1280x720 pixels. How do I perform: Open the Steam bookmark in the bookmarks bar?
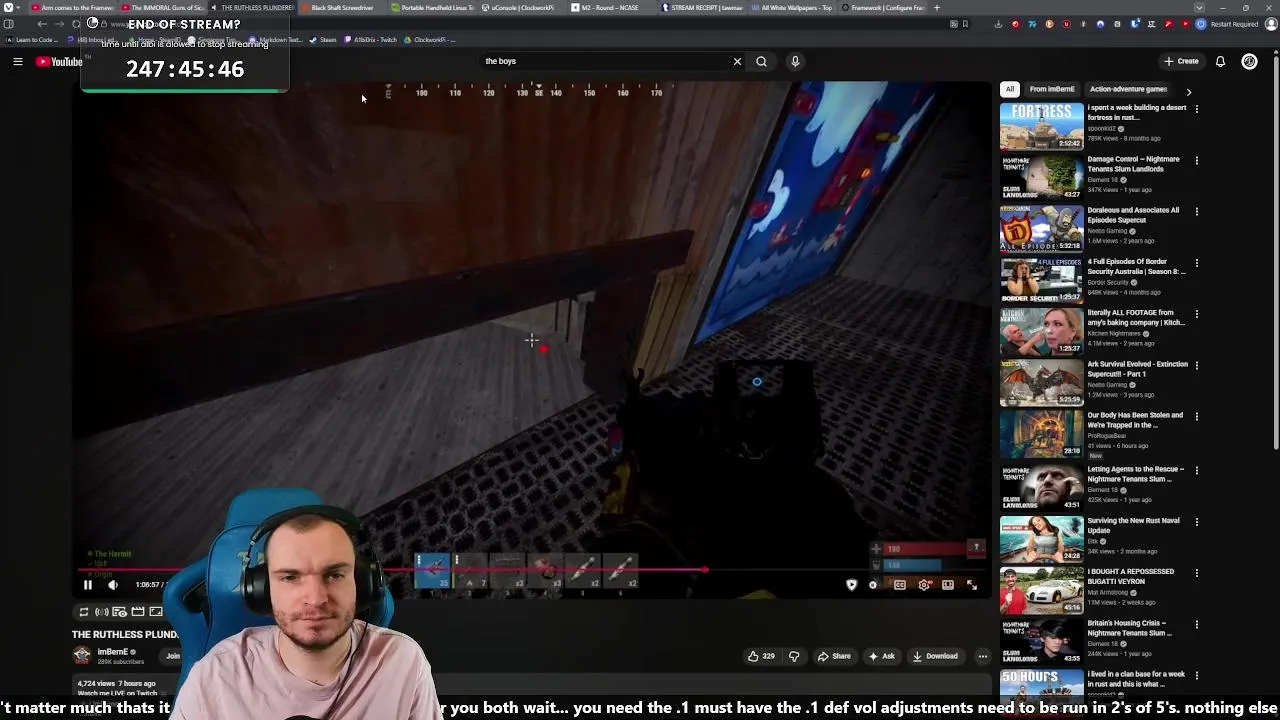pyautogui.click(x=322, y=40)
